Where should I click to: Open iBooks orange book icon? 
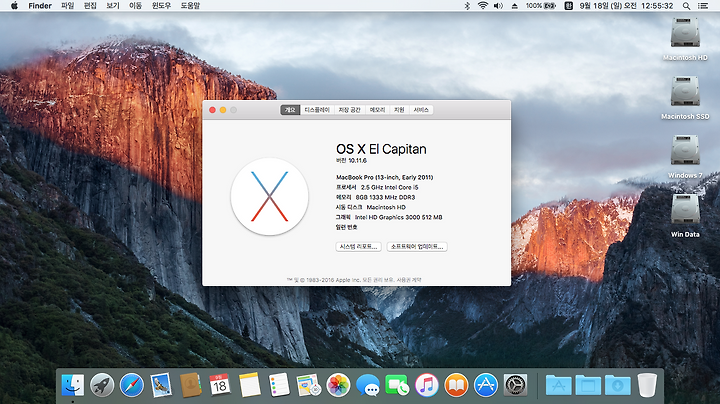[456, 385]
